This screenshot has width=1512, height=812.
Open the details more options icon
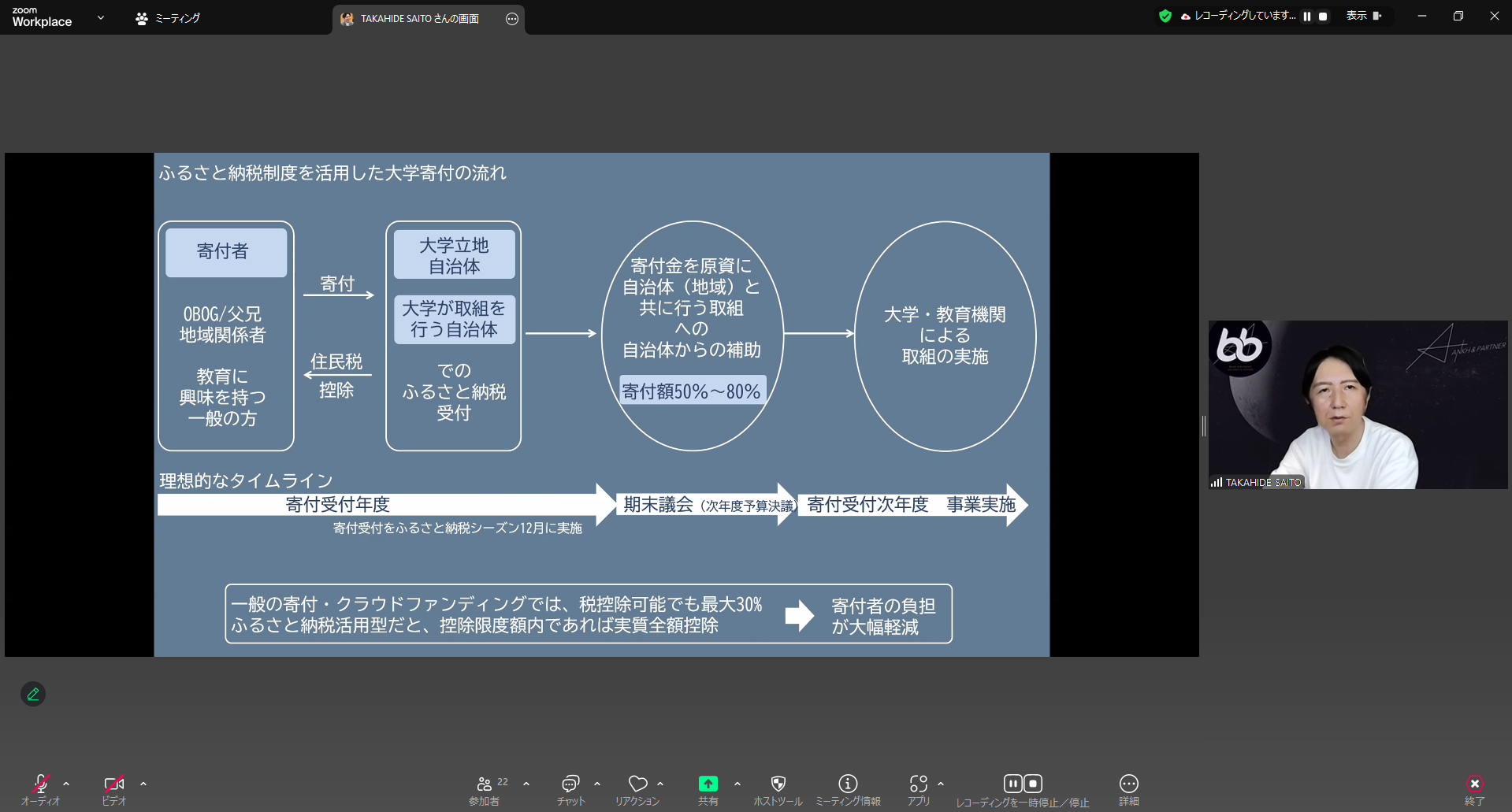click(1128, 790)
